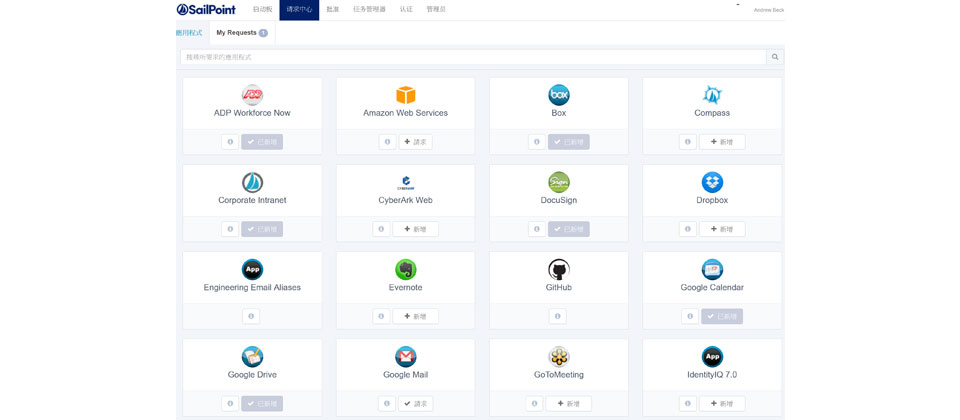Open info for Dropbox
Image resolution: width=960 pixels, height=420 pixels.
click(688, 229)
